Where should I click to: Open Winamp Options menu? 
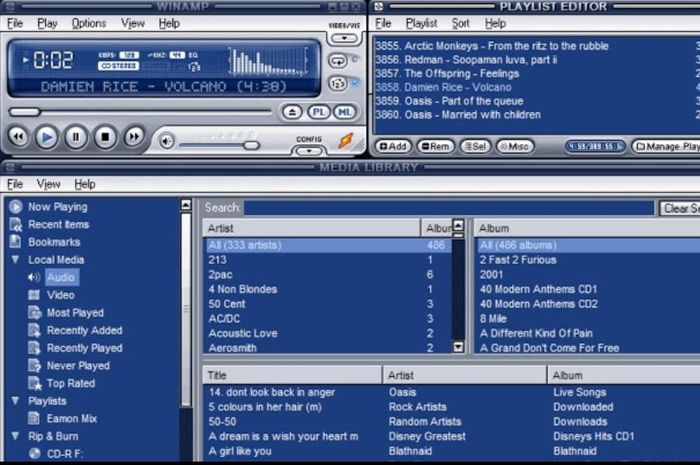[x=89, y=23]
